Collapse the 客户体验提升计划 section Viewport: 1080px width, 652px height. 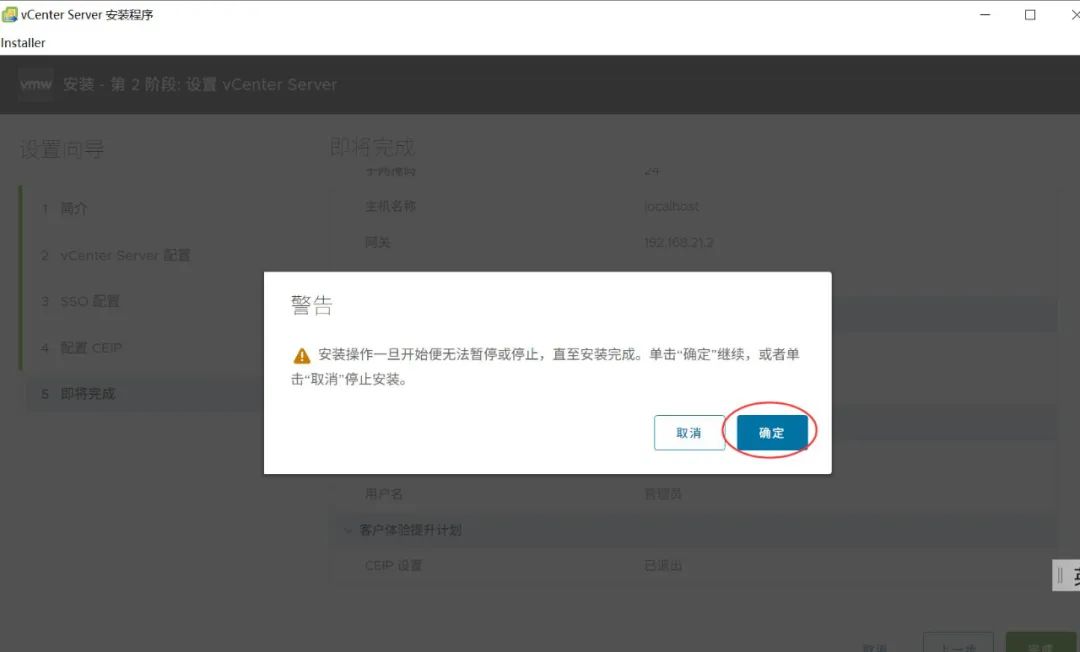[x=348, y=529]
